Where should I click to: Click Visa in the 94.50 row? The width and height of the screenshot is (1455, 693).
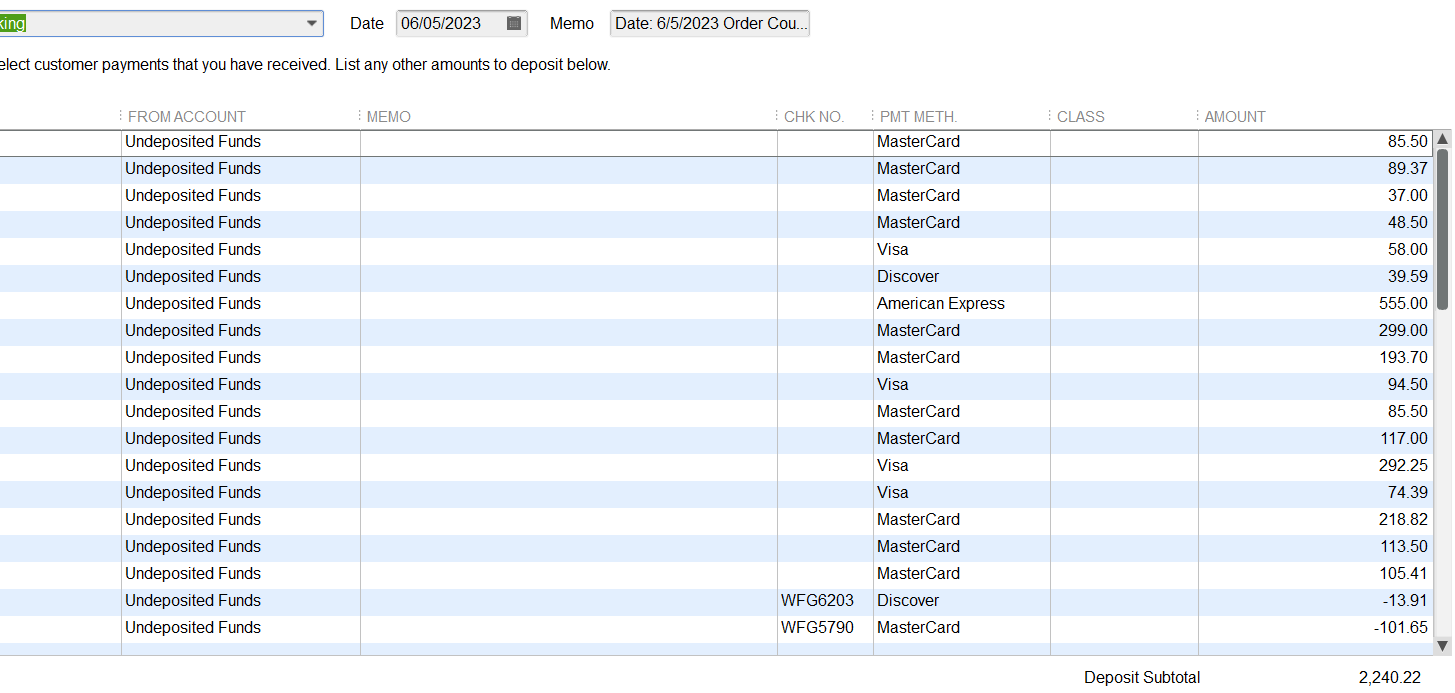click(893, 385)
